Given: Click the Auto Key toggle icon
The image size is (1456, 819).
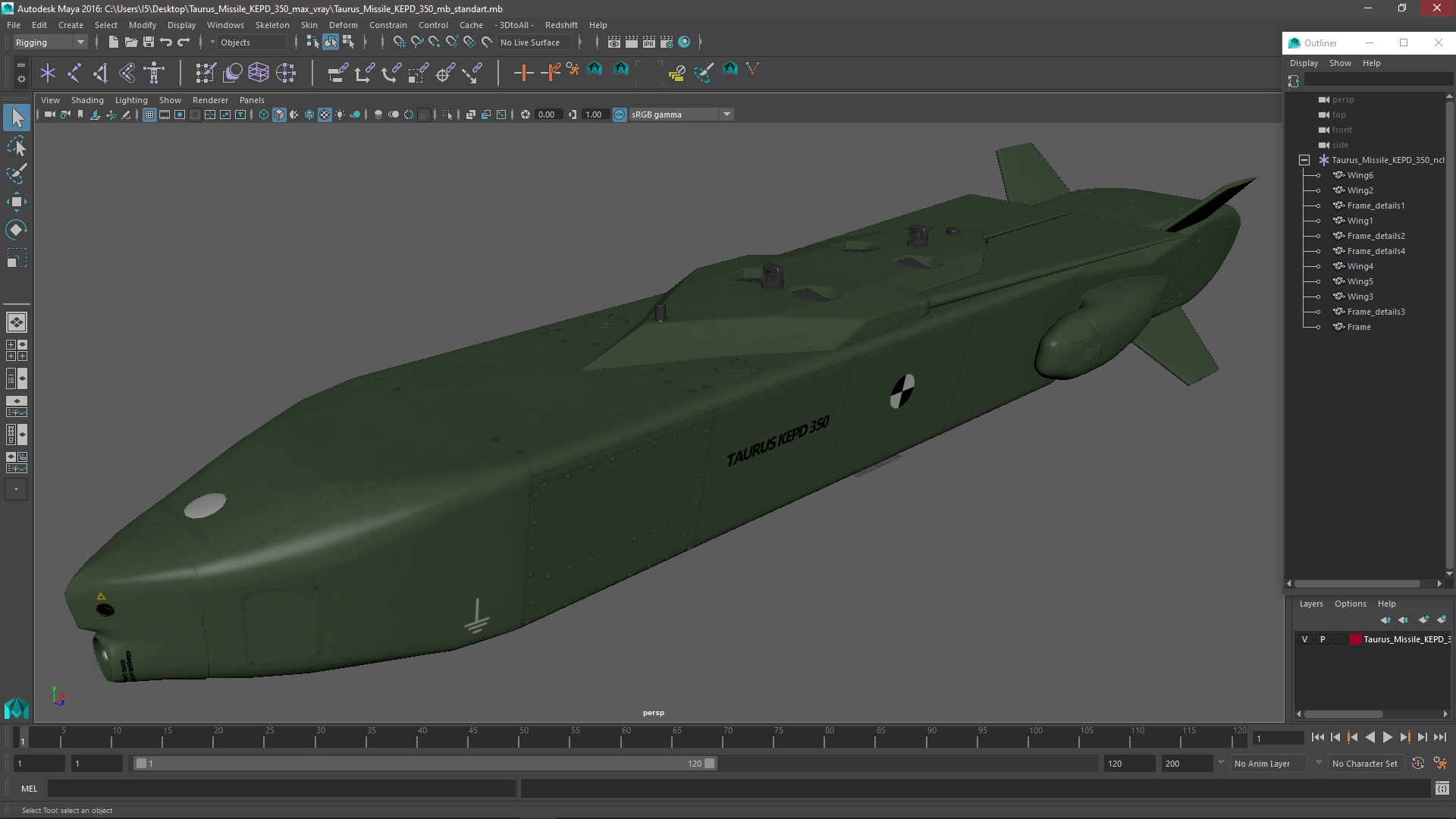Looking at the screenshot, I should click(x=1417, y=764).
